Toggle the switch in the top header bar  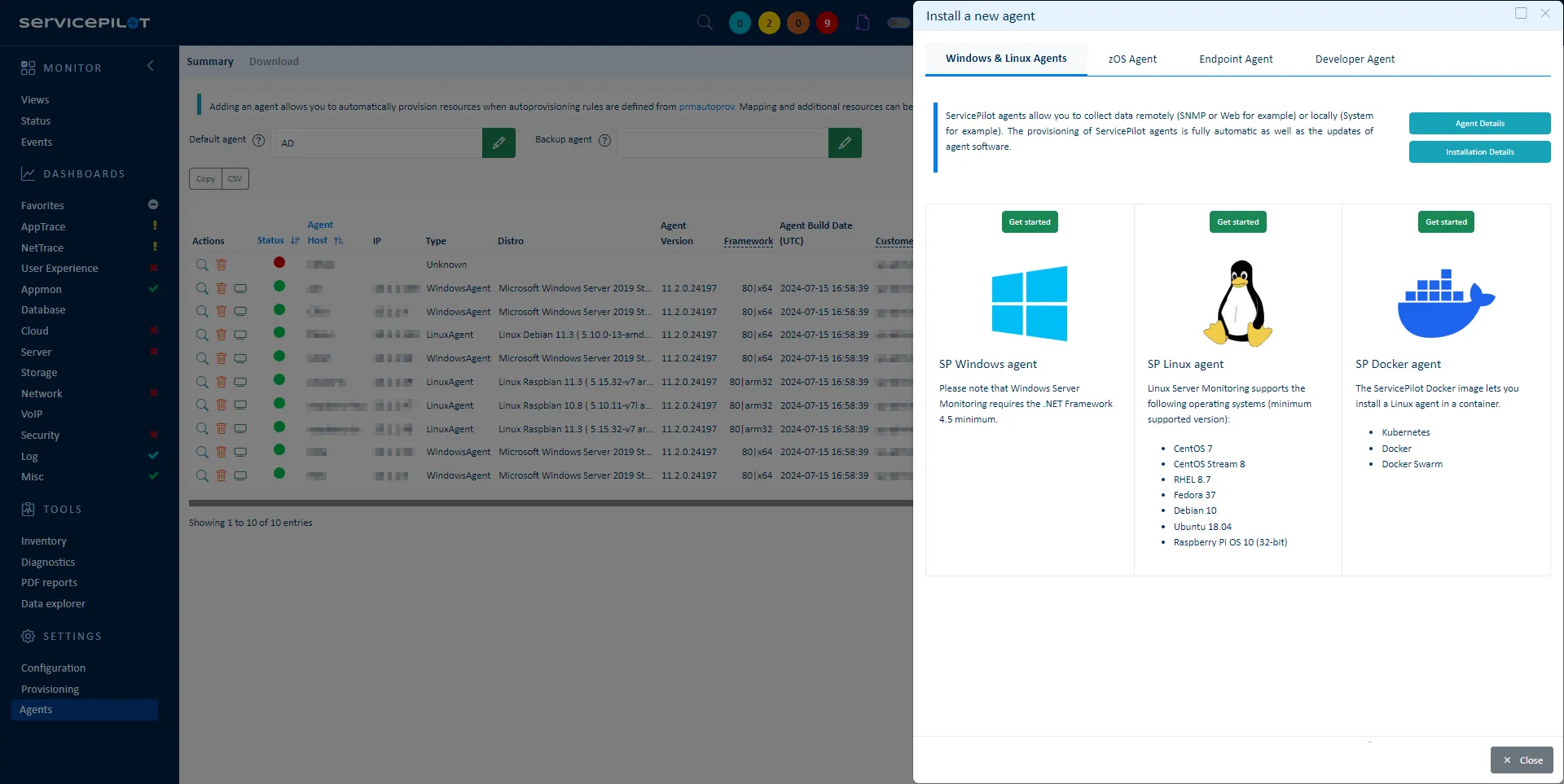pos(898,23)
